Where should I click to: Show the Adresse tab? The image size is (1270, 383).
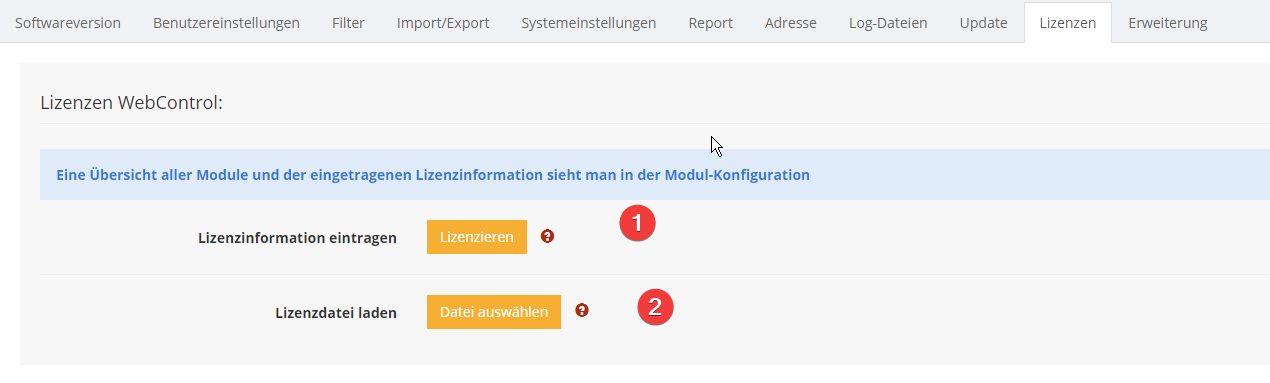790,22
